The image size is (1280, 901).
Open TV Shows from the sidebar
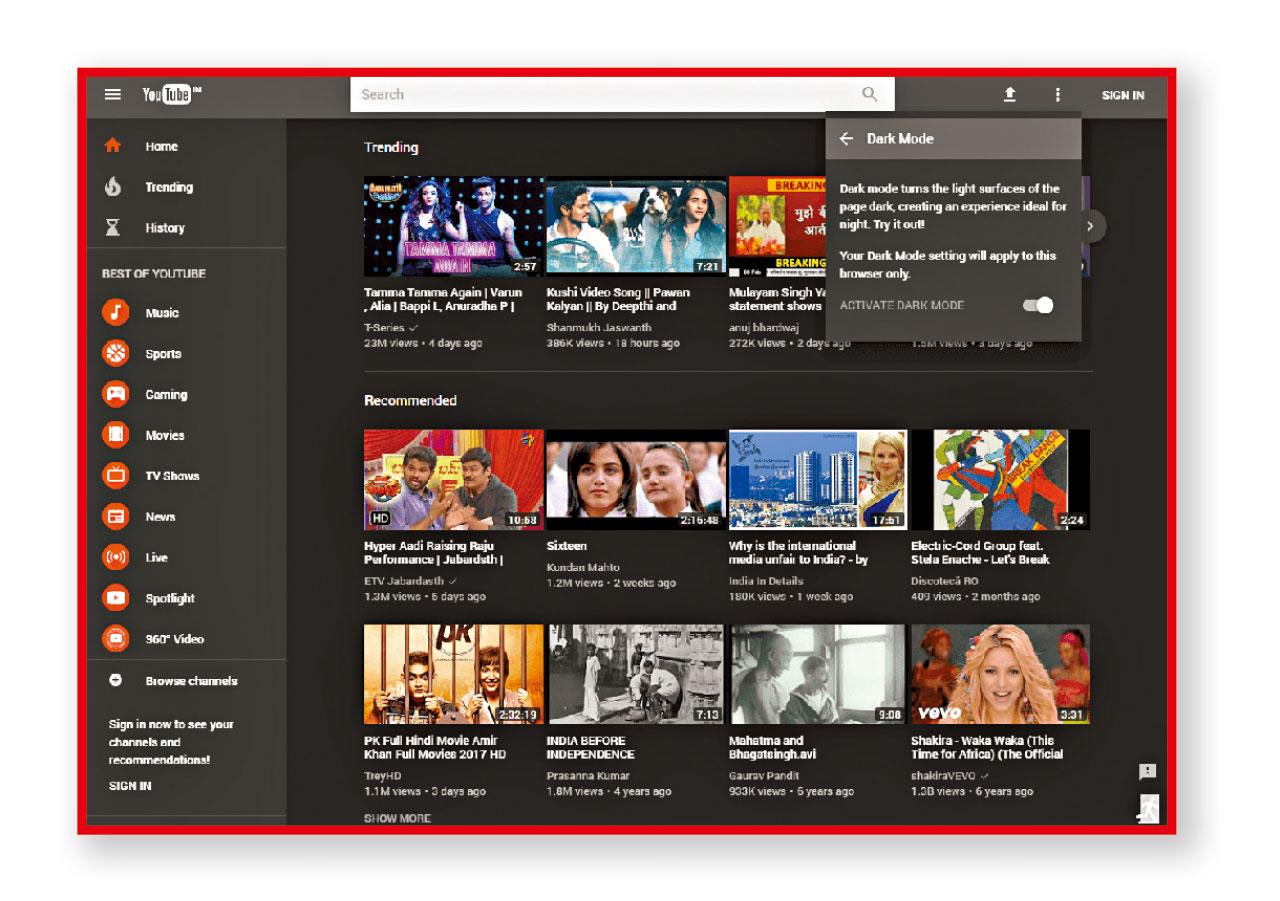[172, 476]
